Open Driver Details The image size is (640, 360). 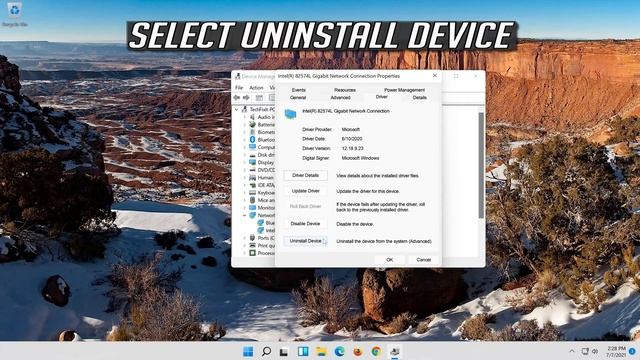coord(305,176)
